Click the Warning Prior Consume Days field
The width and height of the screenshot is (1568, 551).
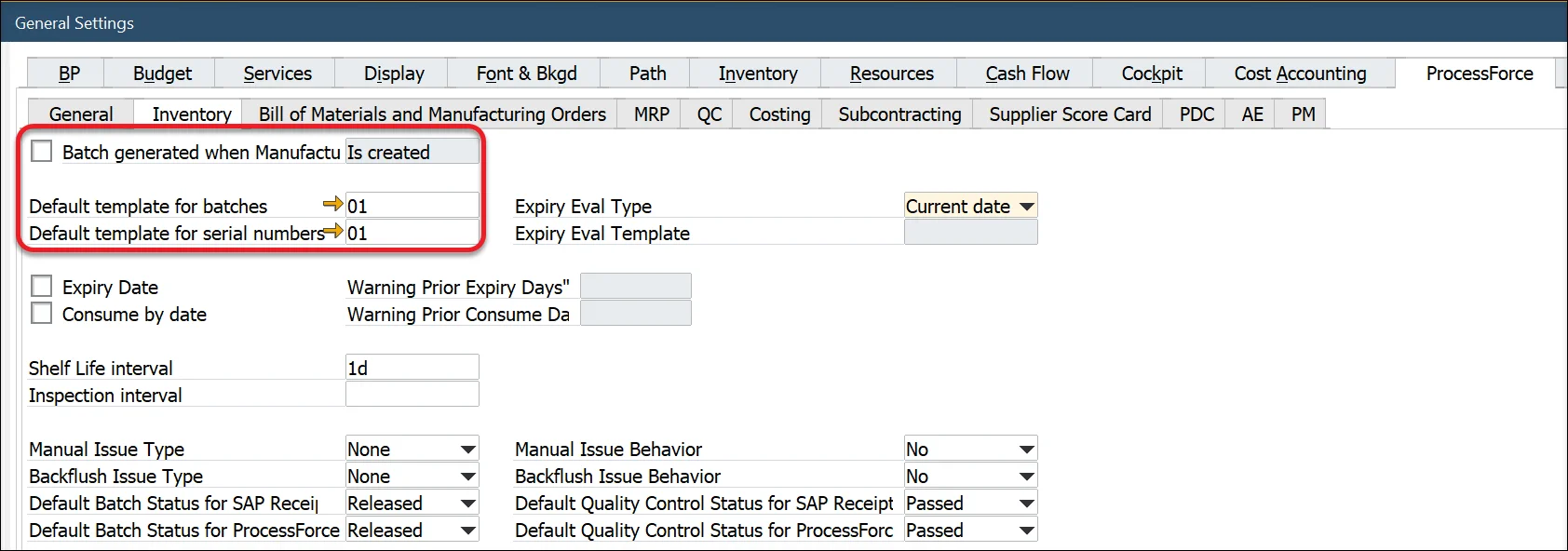pyautogui.click(x=635, y=314)
